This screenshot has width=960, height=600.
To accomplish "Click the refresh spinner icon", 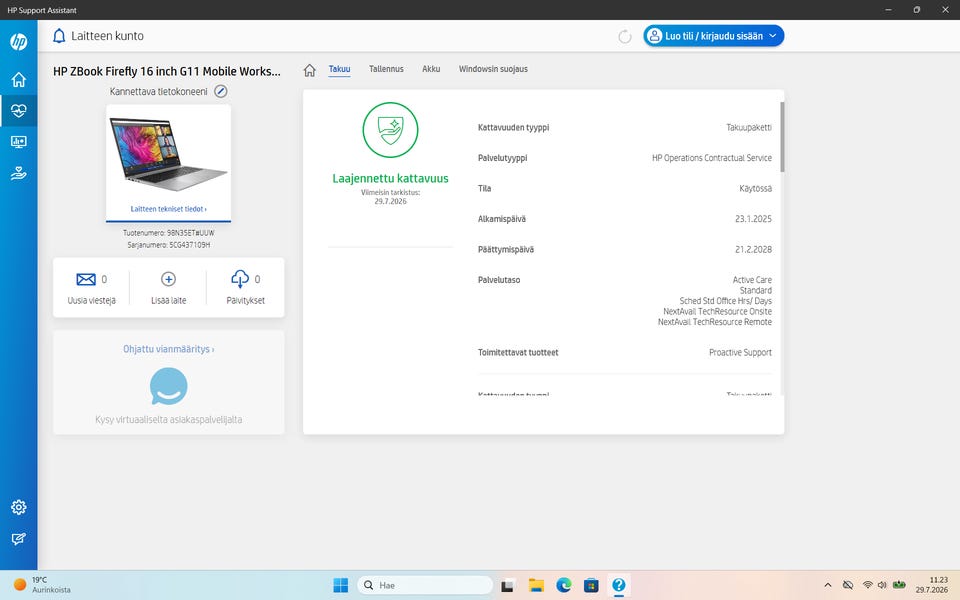I will coord(624,37).
